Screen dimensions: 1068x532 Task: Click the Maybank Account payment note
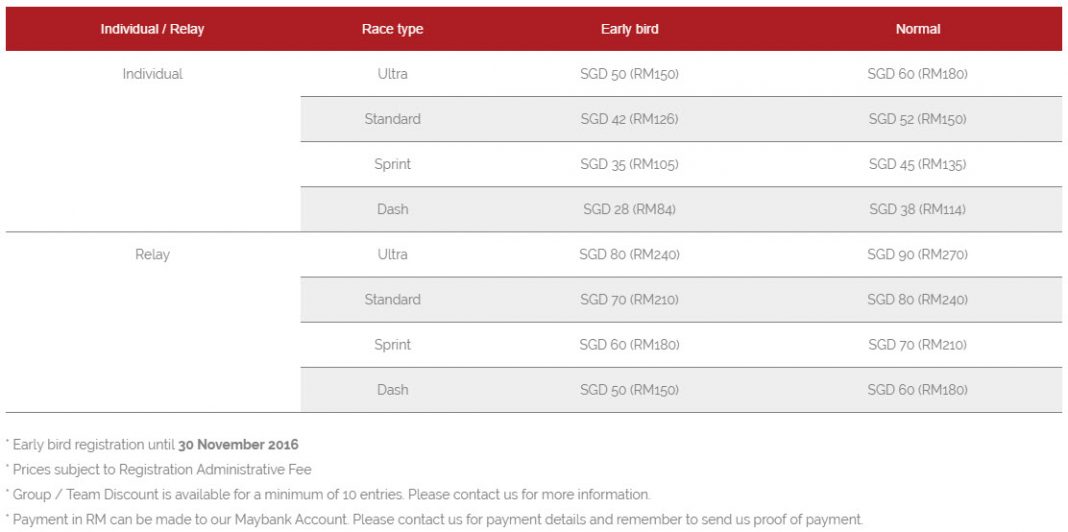[434, 520]
